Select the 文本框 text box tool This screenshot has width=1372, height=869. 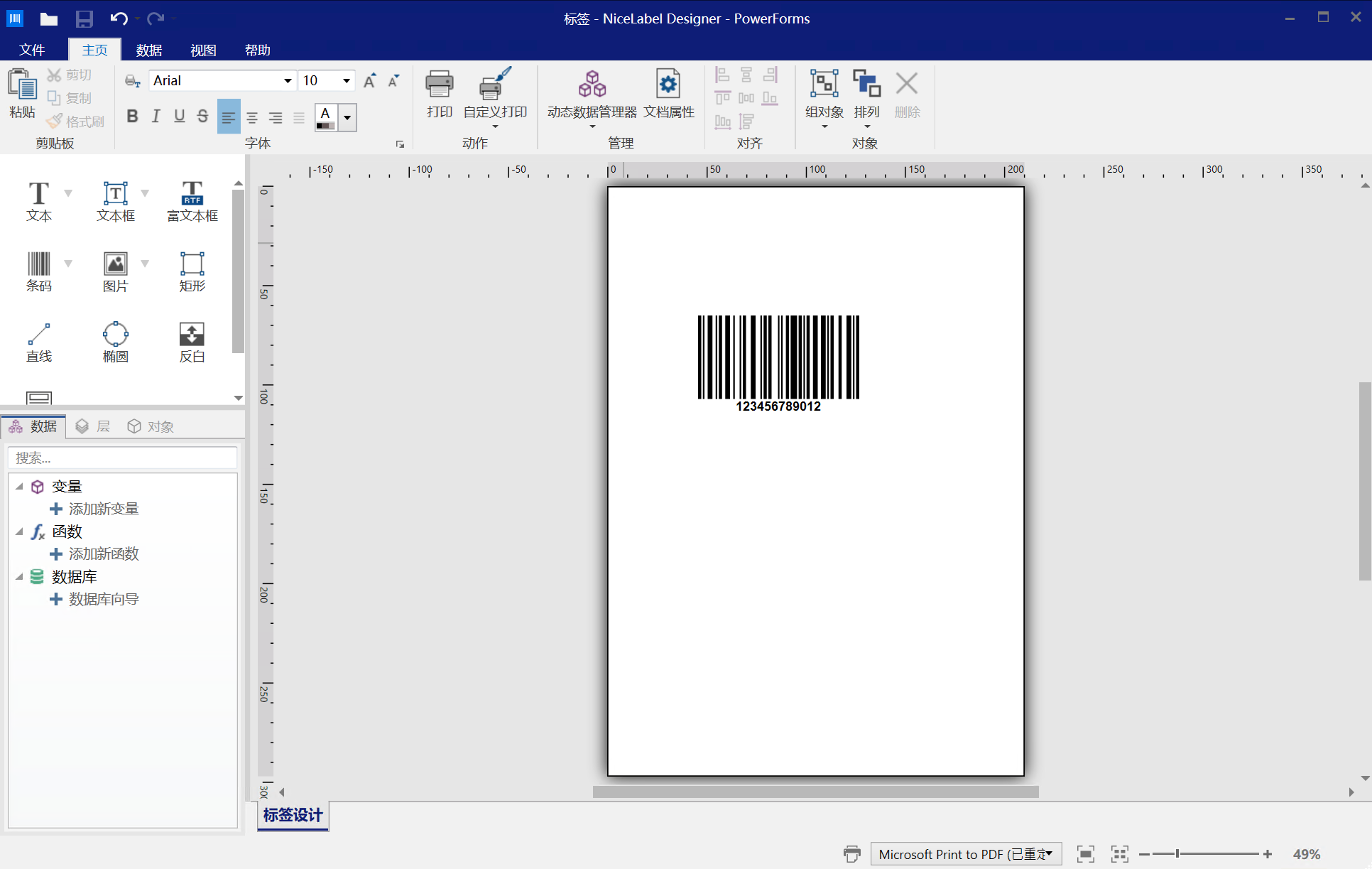[x=116, y=201]
